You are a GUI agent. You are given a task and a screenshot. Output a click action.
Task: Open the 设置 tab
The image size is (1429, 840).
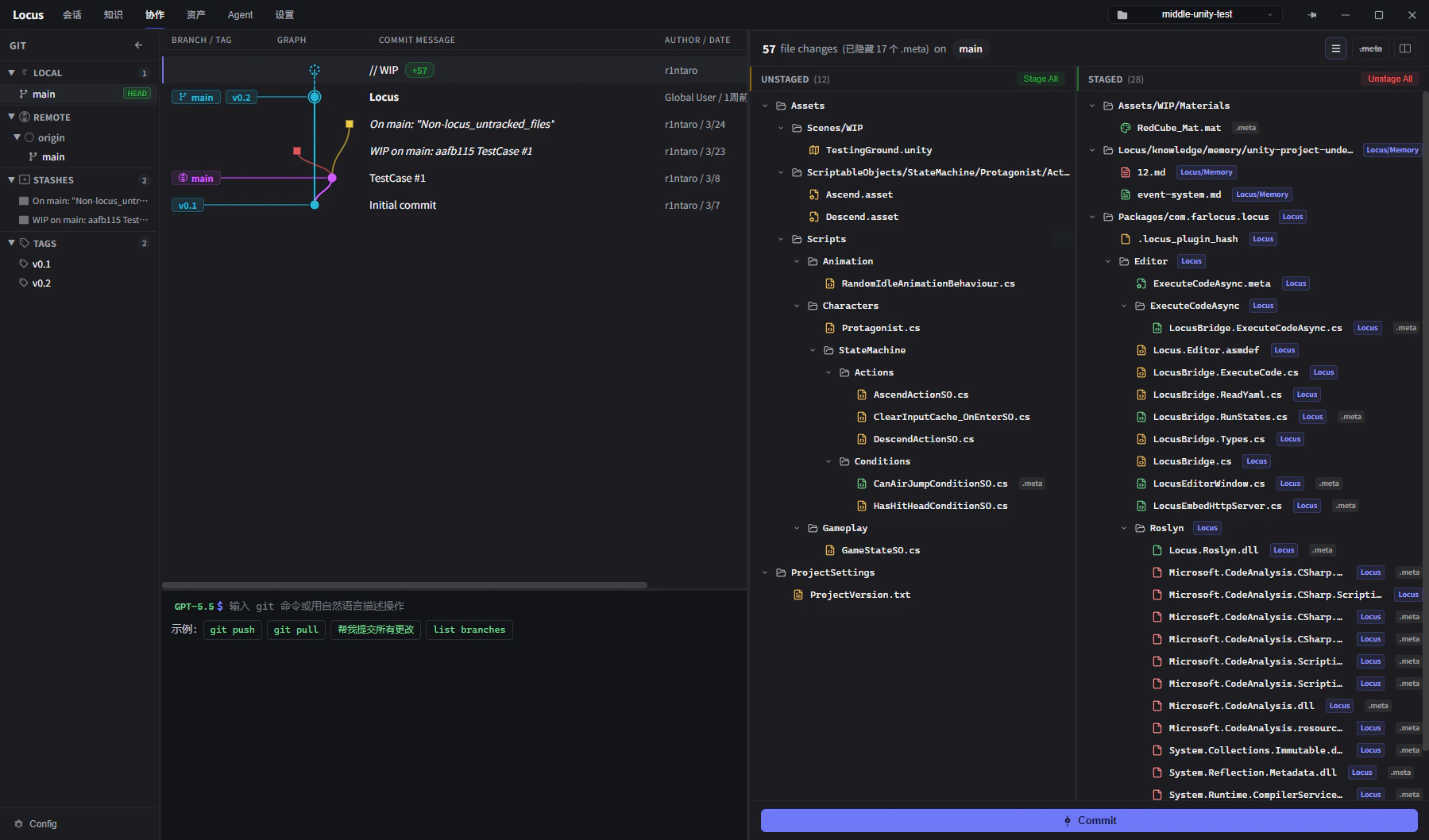284,15
